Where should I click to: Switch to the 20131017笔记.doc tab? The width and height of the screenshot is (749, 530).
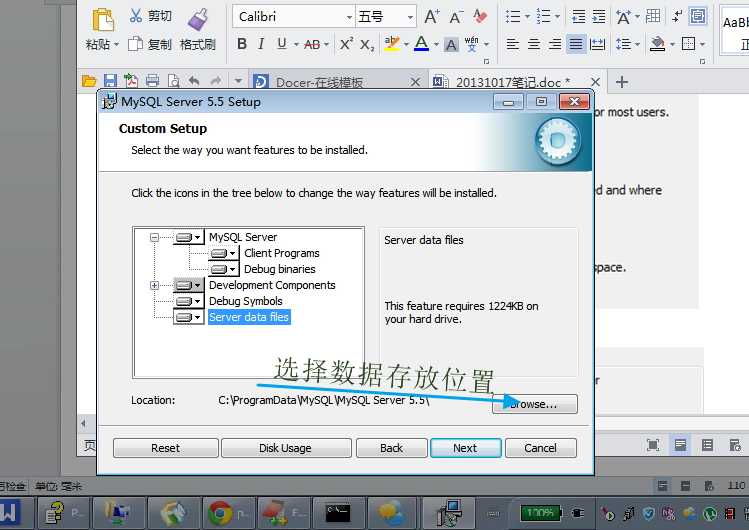coord(512,82)
